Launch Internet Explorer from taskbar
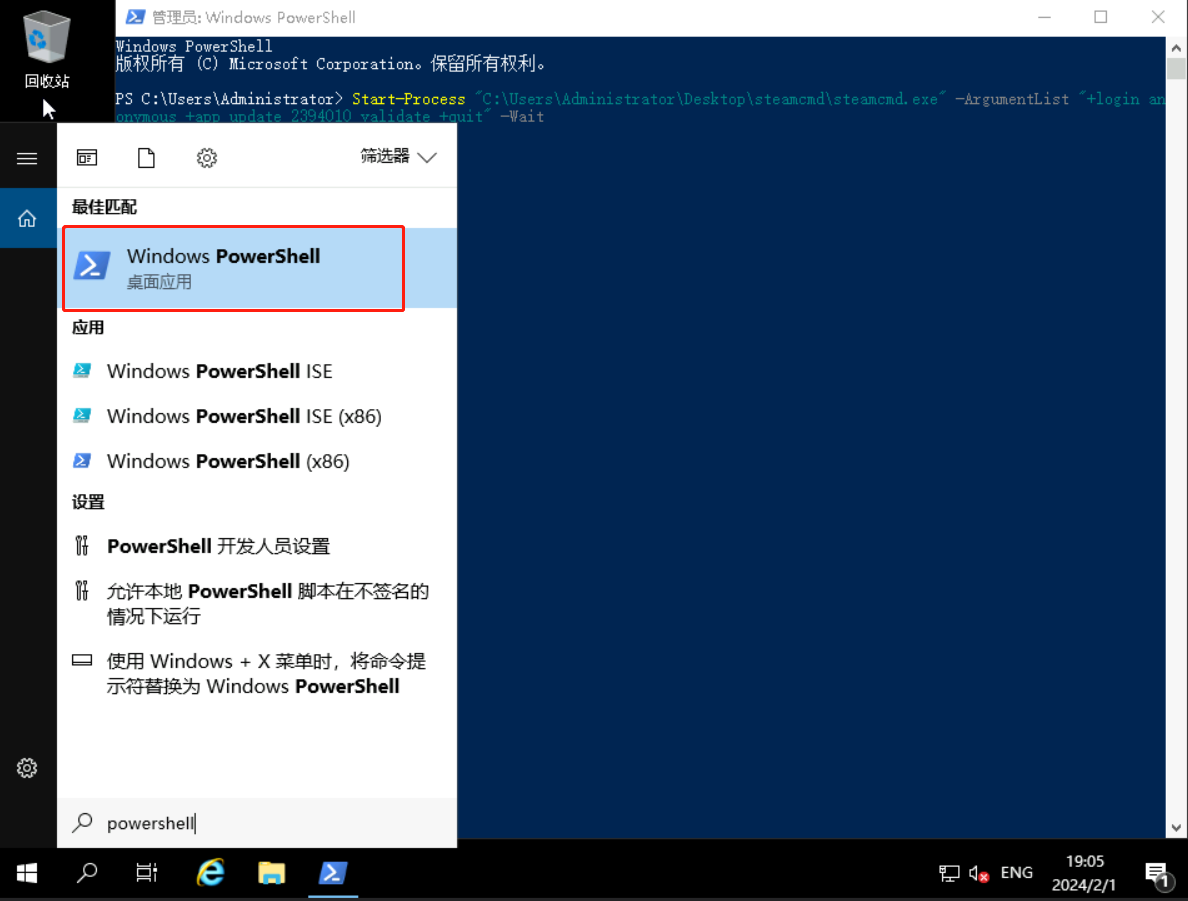 point(210,873)
